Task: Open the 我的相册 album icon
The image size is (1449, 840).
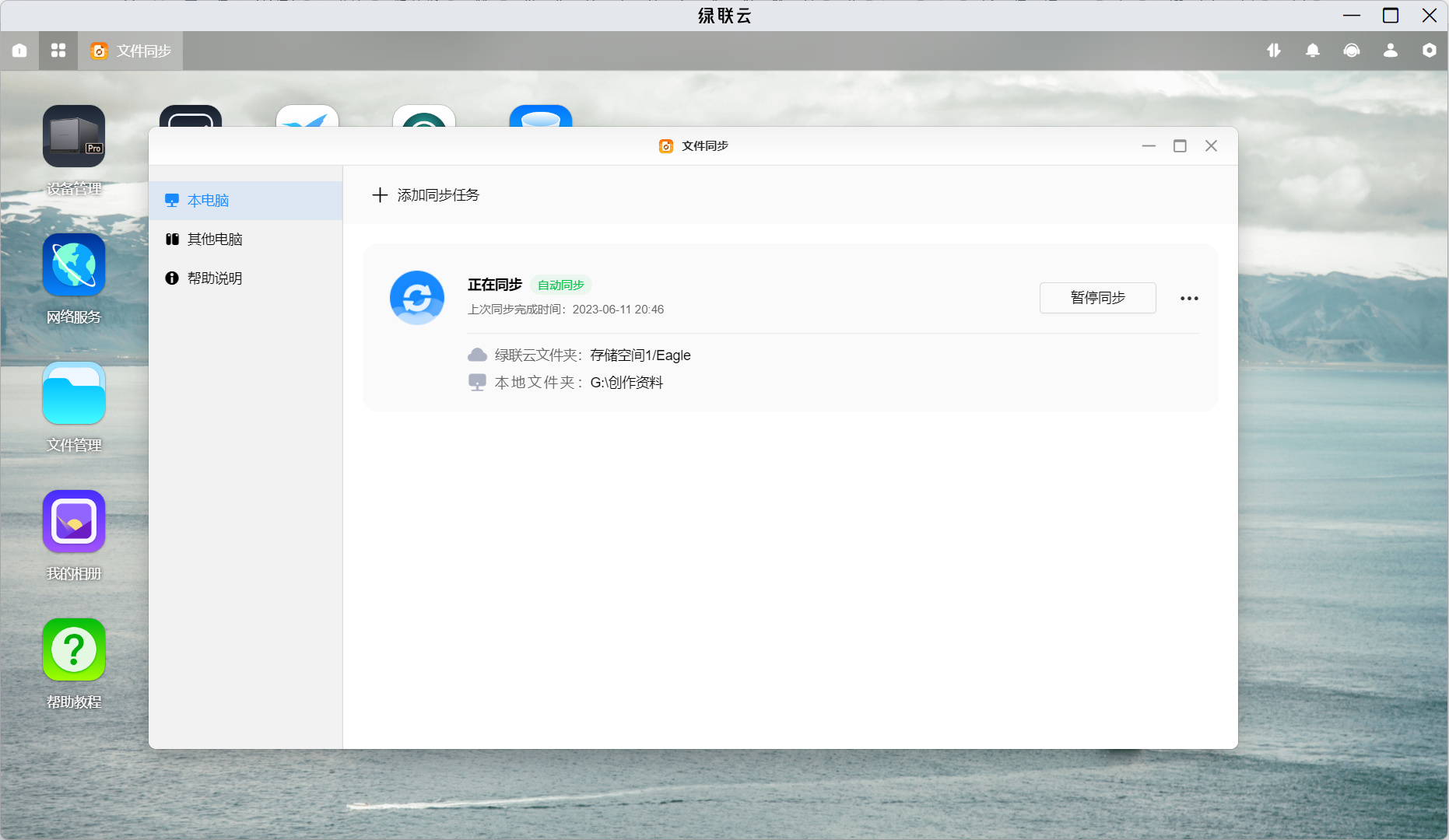Action: (74, 521)
